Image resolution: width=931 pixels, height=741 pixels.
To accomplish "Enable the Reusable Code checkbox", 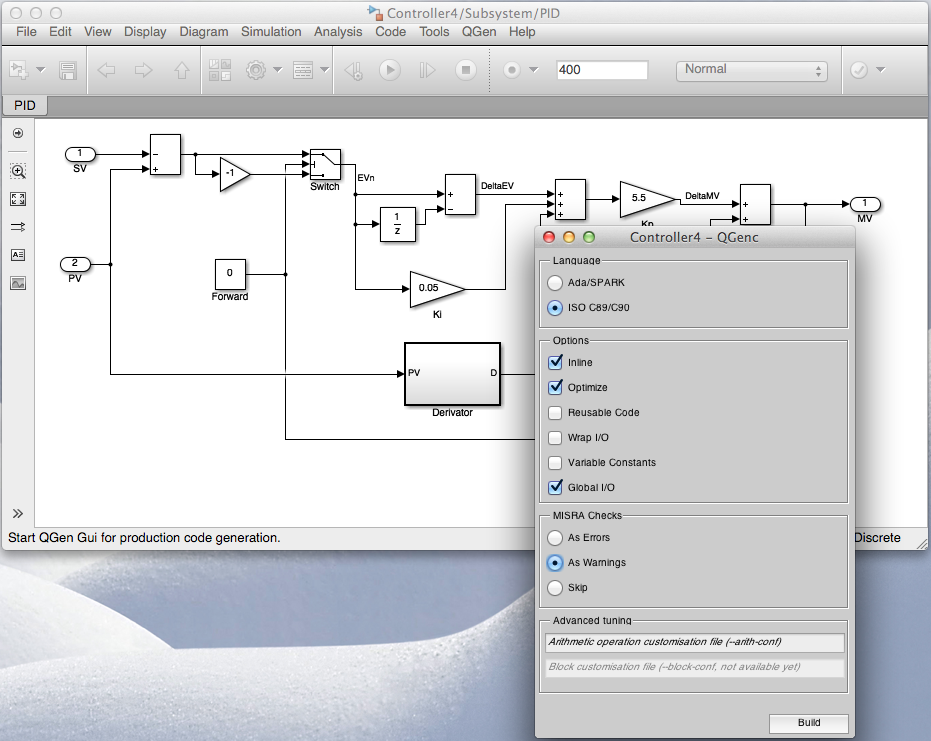I will (x=557, y=412).
